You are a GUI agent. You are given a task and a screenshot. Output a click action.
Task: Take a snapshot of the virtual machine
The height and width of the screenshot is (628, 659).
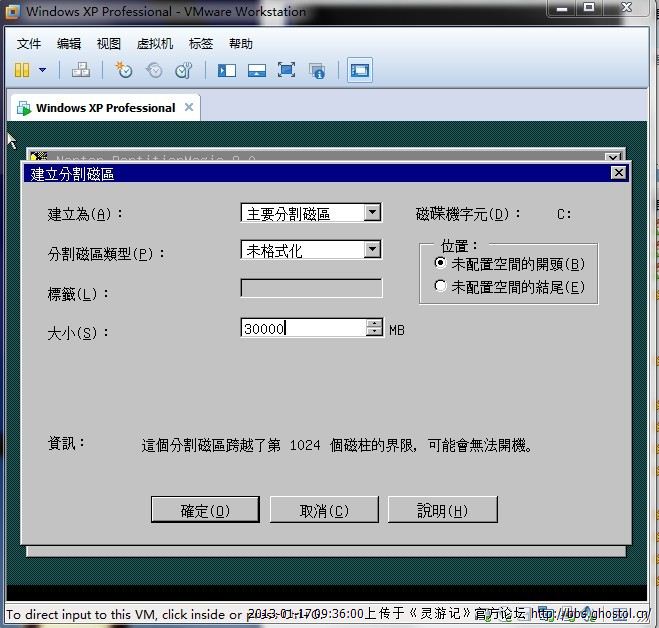click(x=123, y=70)
